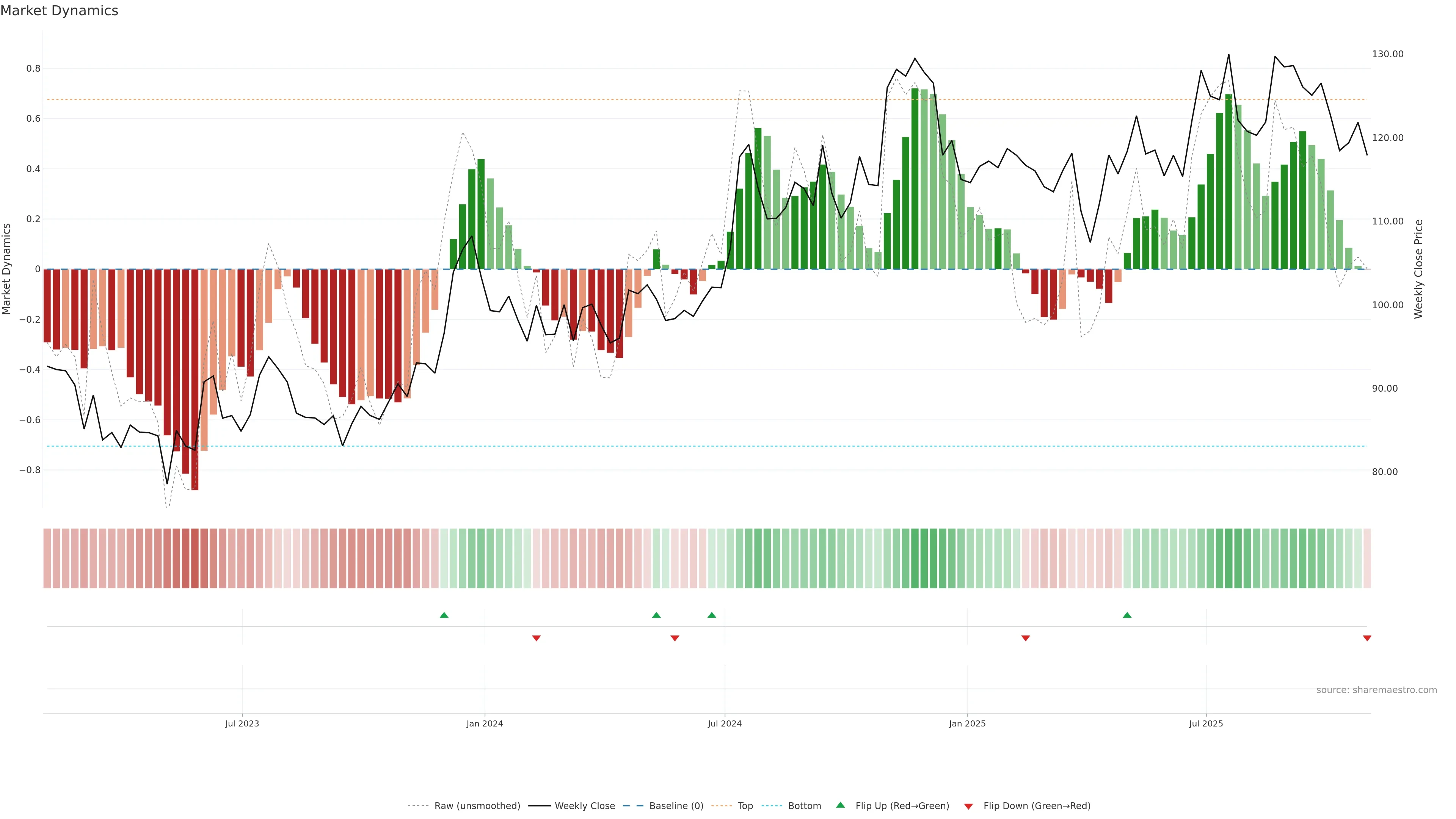Click the darkest red heat strip cell
Screen dimensions: 1456x819
pyautogui.click(x=195, y=559)
